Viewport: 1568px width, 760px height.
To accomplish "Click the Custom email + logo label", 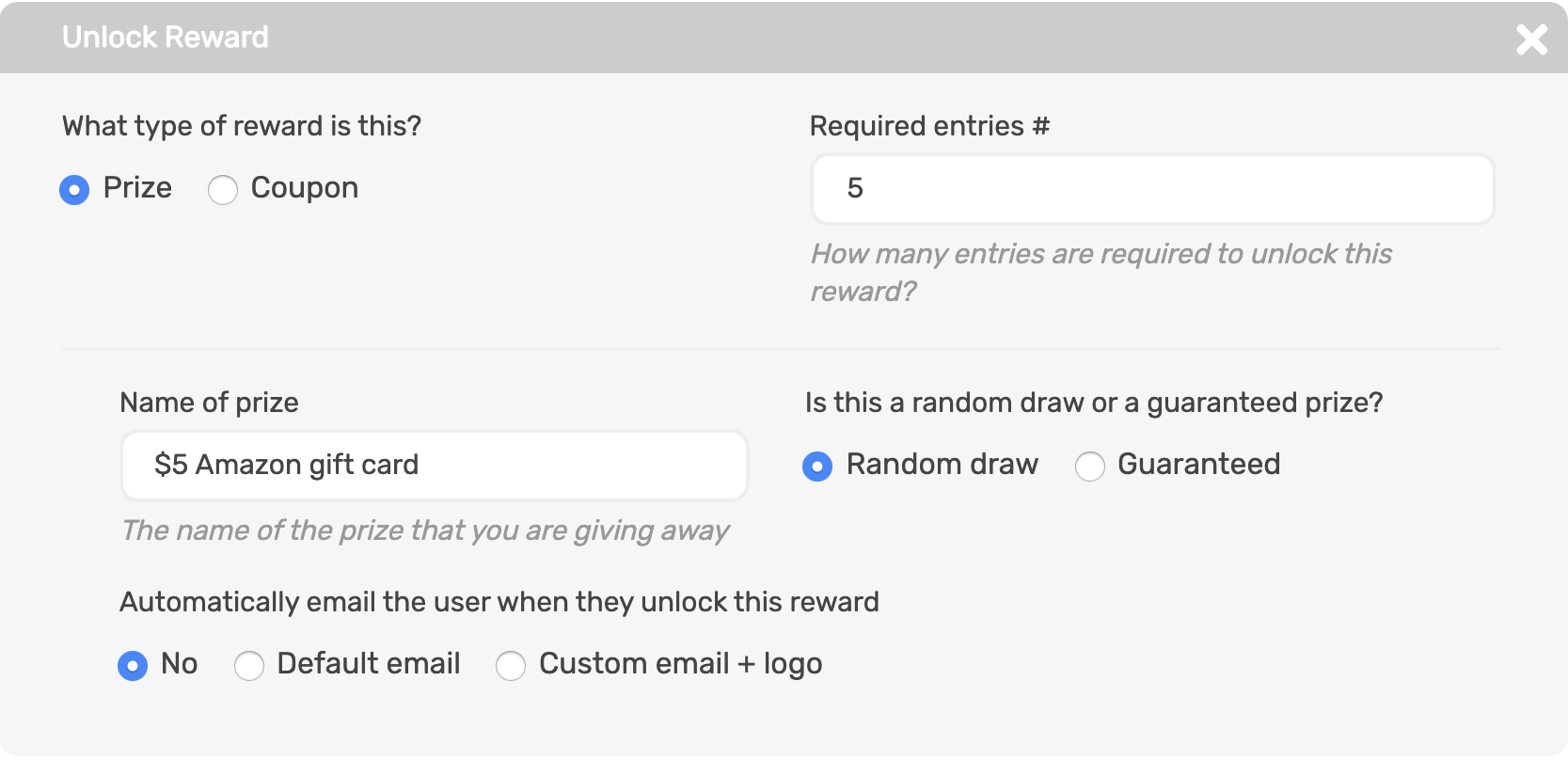I will click(x=679, y=664).
